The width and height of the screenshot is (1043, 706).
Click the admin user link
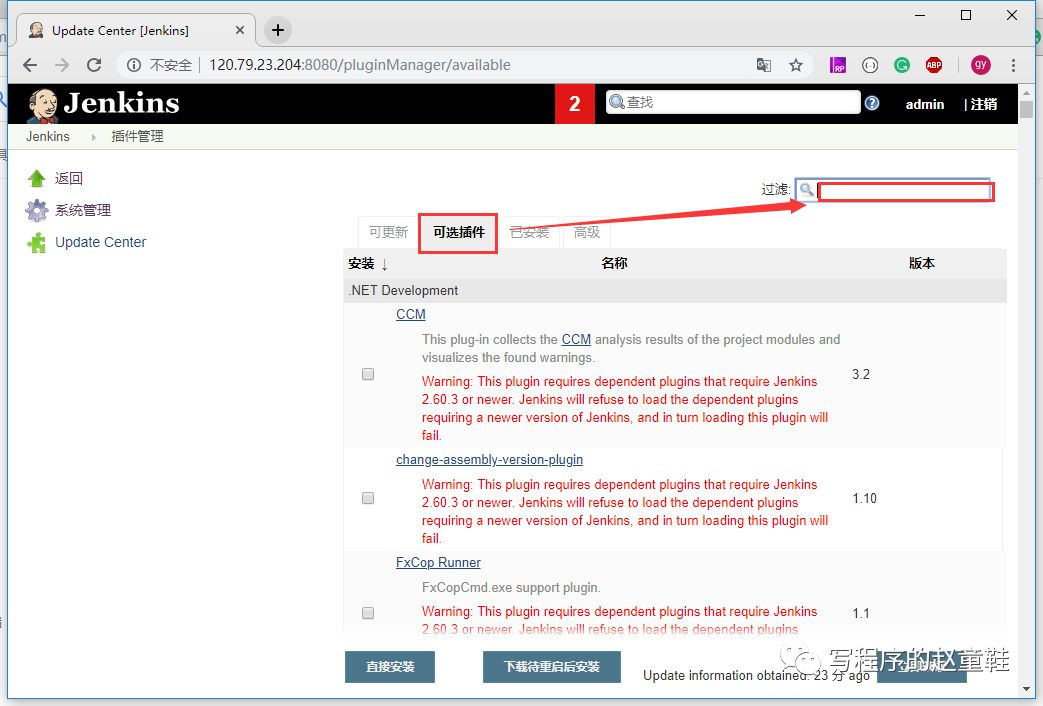925,104
